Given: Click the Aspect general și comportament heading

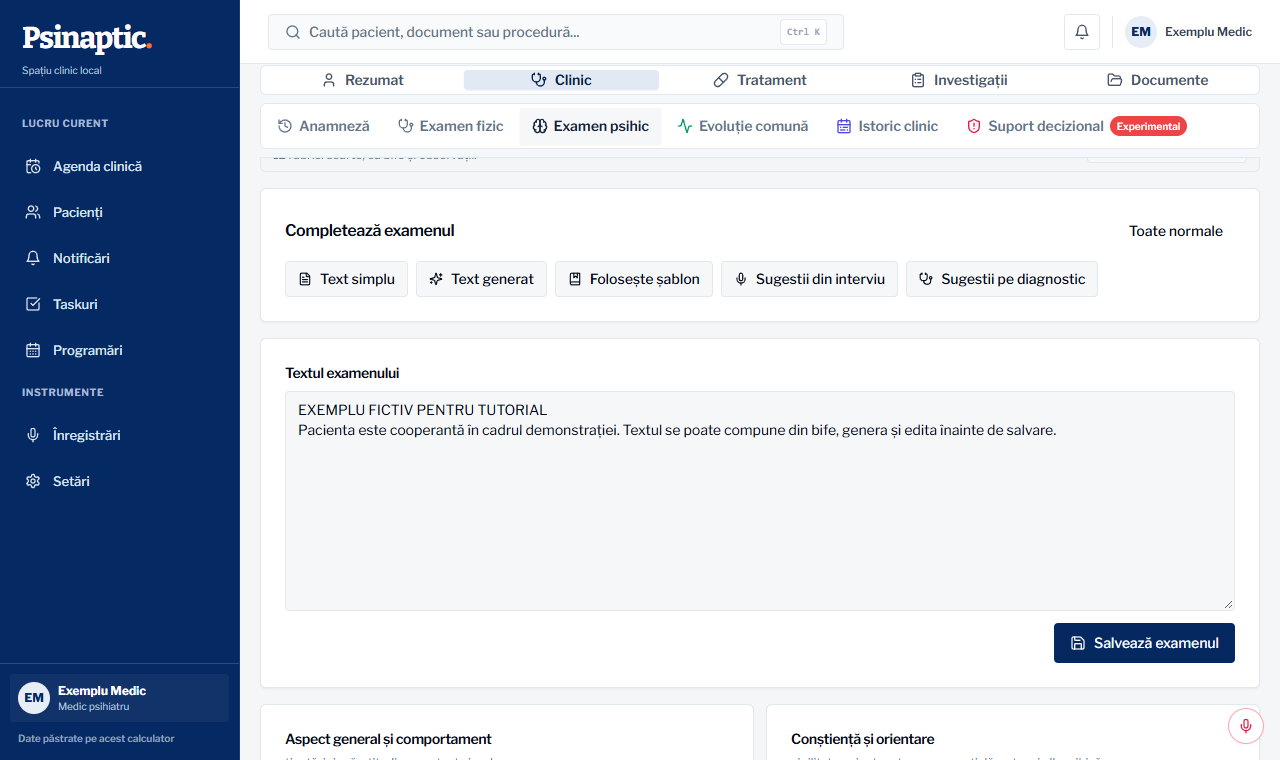Looking at the screenshot, I should [x=388, y=739].
